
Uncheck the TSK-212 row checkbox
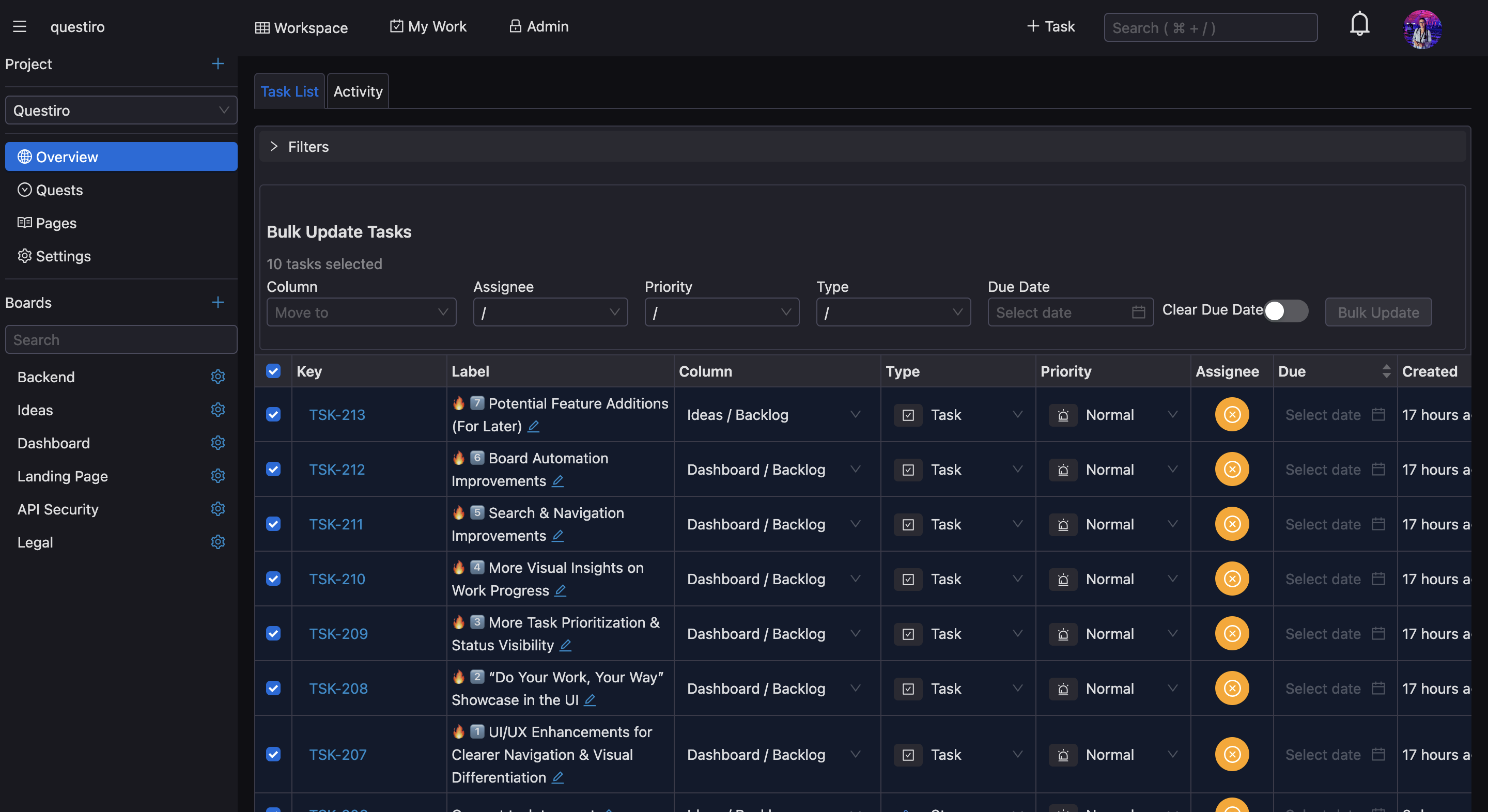coord(273,469)
